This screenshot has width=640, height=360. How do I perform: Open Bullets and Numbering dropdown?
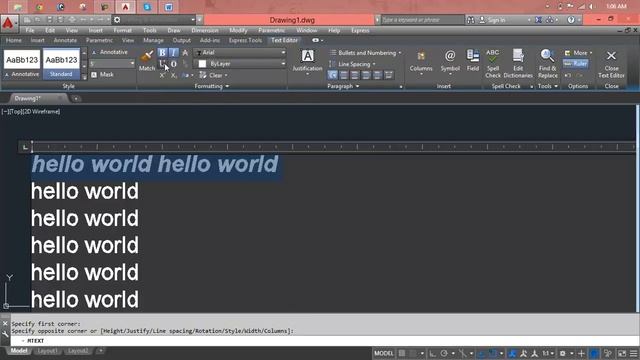pos(366,53)
